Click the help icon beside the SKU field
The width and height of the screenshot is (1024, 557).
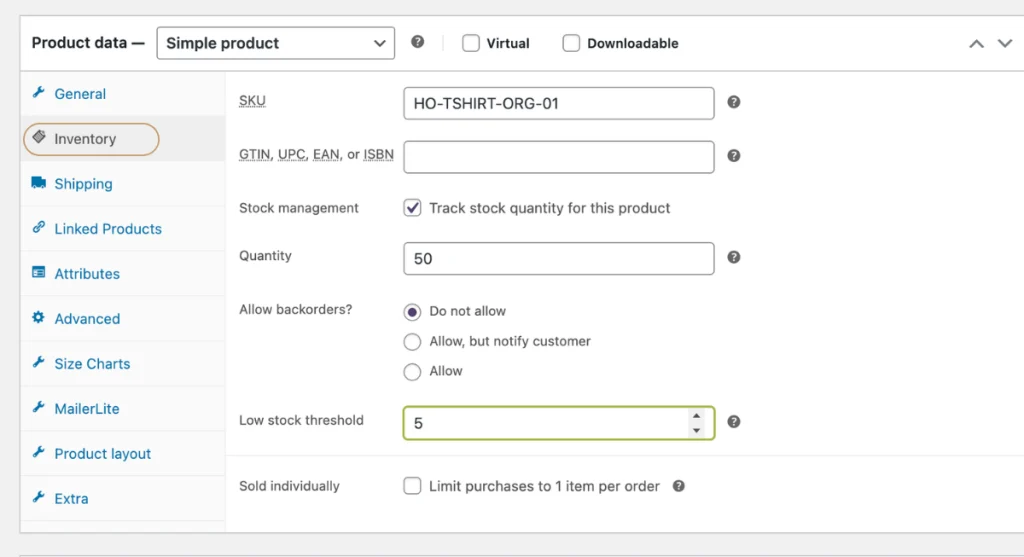point(733,103)
